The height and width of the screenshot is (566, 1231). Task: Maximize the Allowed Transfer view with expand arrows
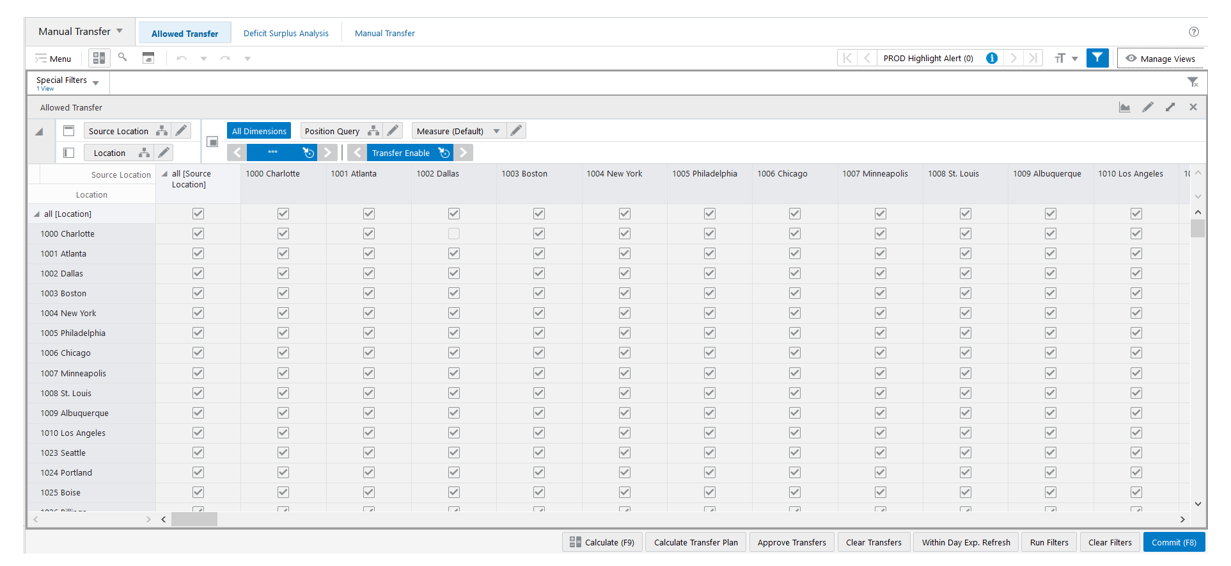click(1170, 107)
